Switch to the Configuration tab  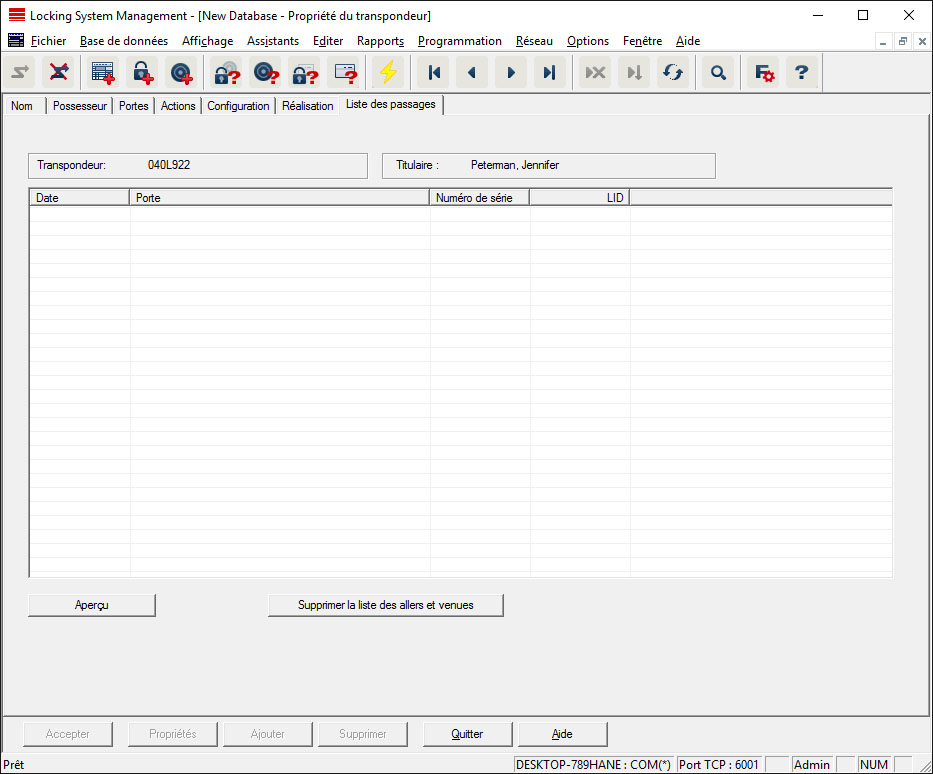[x=238, y=106]
